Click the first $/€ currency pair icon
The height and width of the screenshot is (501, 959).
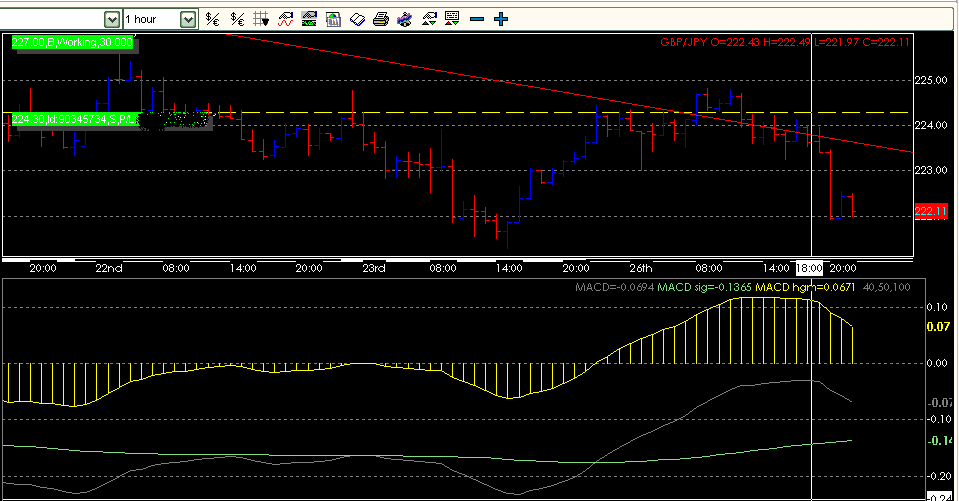212,20
